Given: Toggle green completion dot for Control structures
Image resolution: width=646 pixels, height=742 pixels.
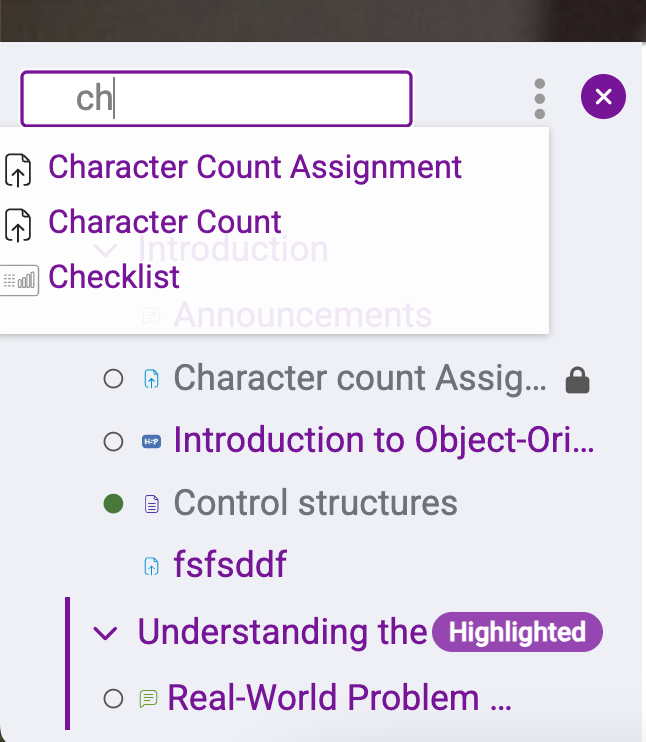Looking at the screenshot, I should coord(114,504).
